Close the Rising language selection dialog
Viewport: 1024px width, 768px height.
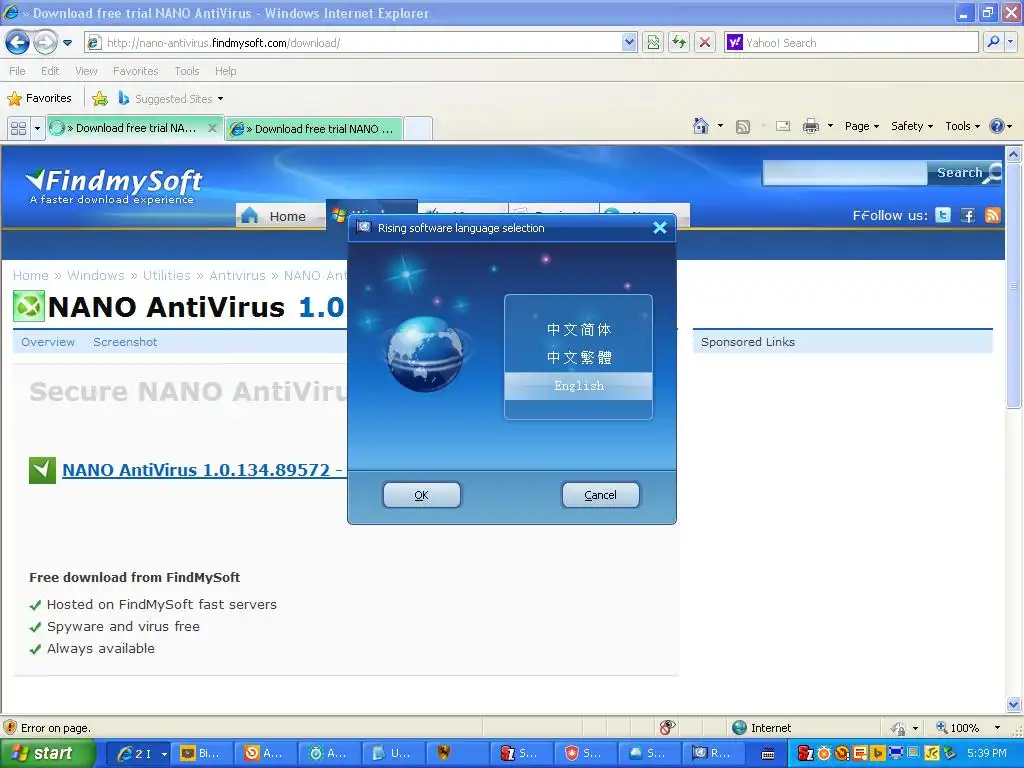coord(660,228)
